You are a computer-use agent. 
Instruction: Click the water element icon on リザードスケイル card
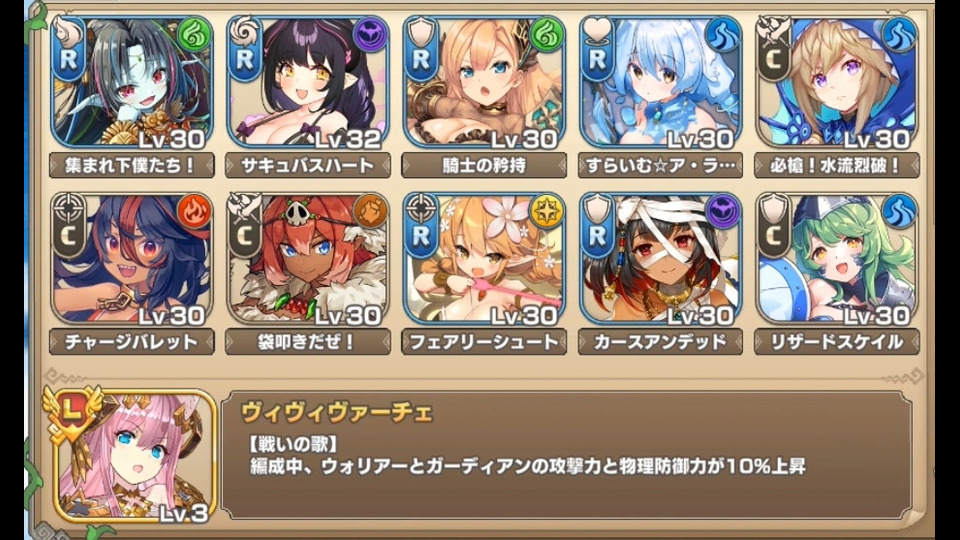coord(899,212)
